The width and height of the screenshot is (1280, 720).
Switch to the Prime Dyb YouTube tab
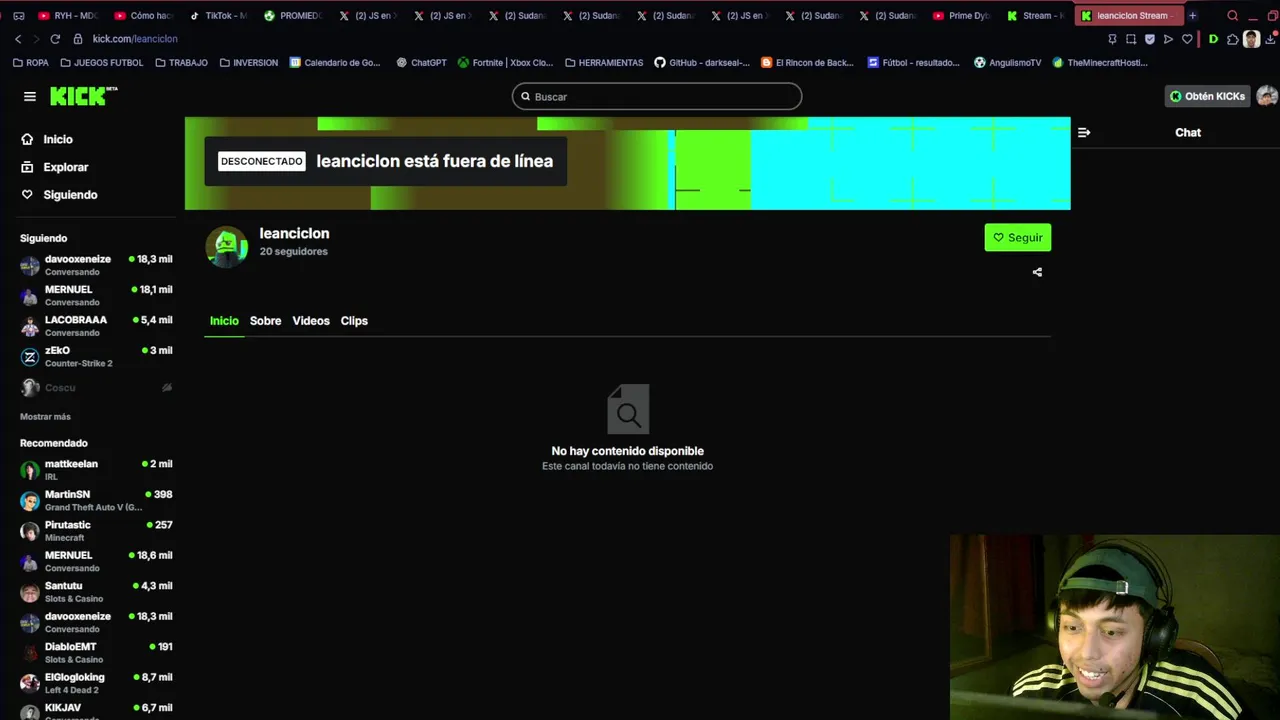(x=962, y=15)
